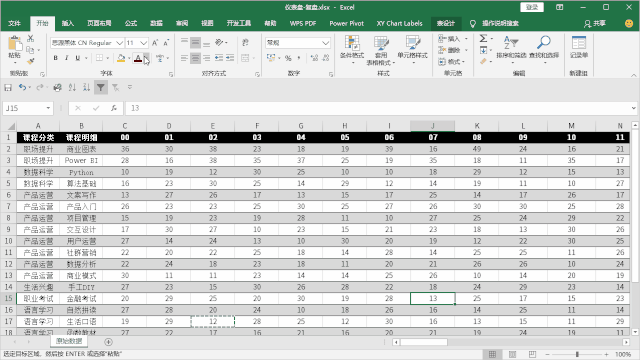Screen dimensions: 640x360
Task: Click the Insert Function fx button
Action: point(114,108)
